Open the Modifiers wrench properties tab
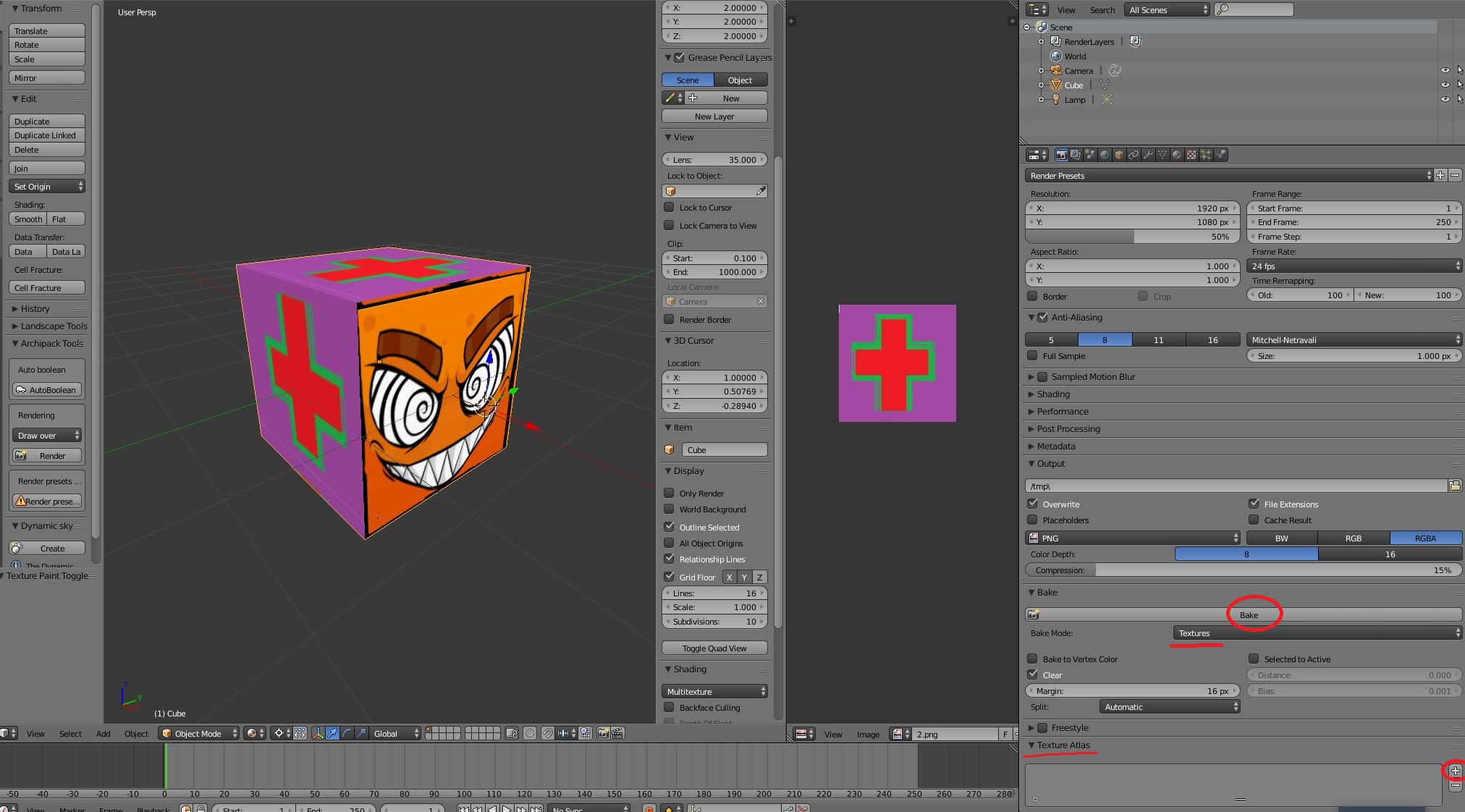Viewport: 1465px width, 812px height. point(1148,155)
